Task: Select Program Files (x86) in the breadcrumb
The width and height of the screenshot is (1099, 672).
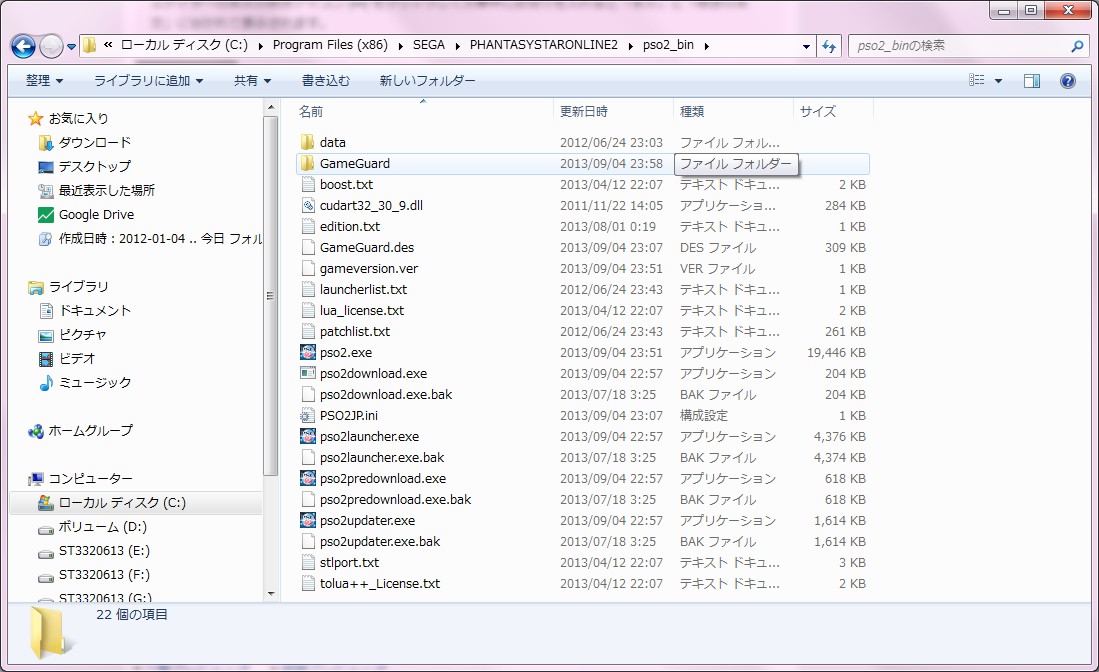Action: click(330, 45)
